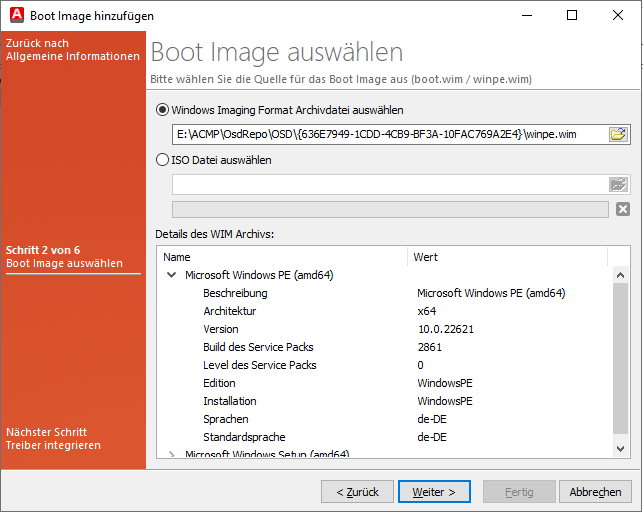Click the ISO extraction progress bar
Image resolution: width=643 pixels, height=513 pixels.
(390, 209)
